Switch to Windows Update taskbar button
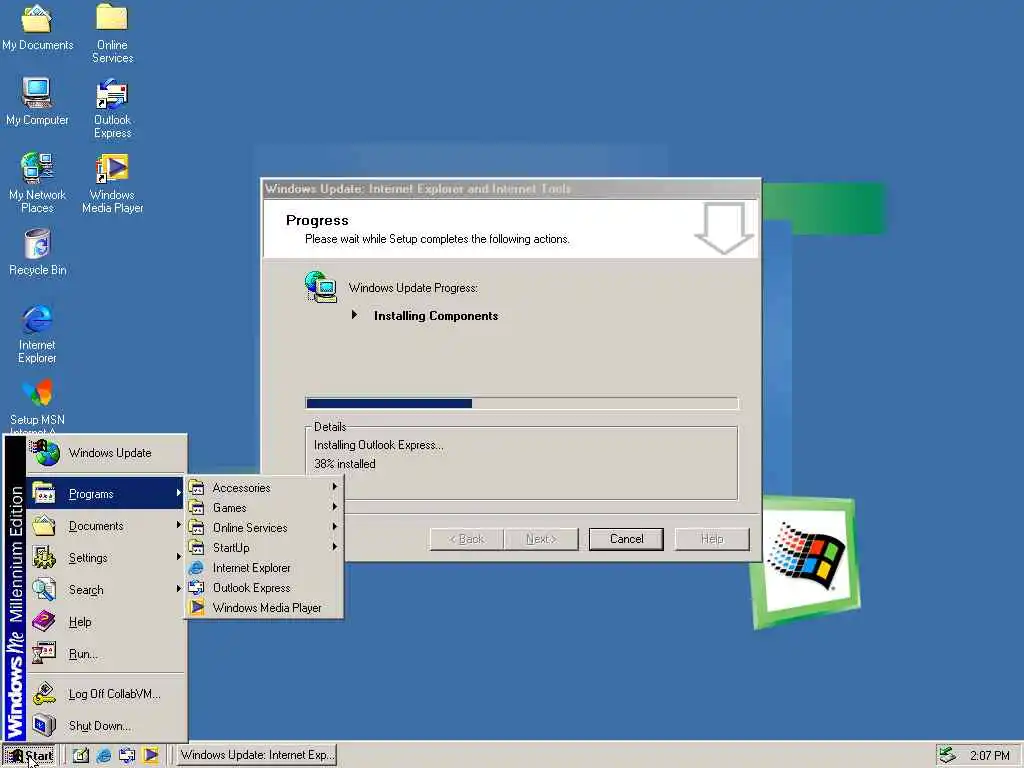 256,755
